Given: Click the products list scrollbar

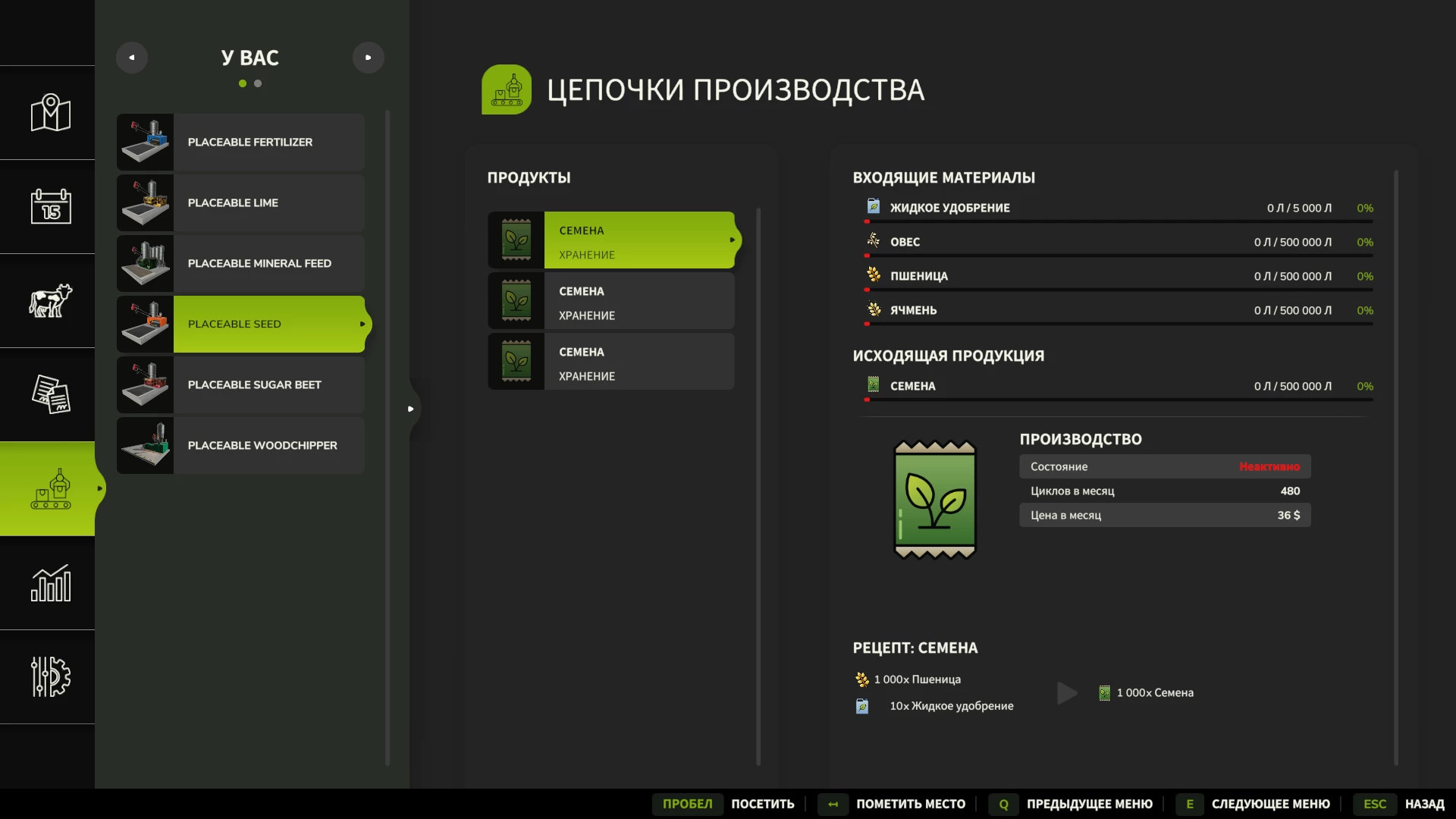Looking at the screenshot, I should [x=758, y=485].
